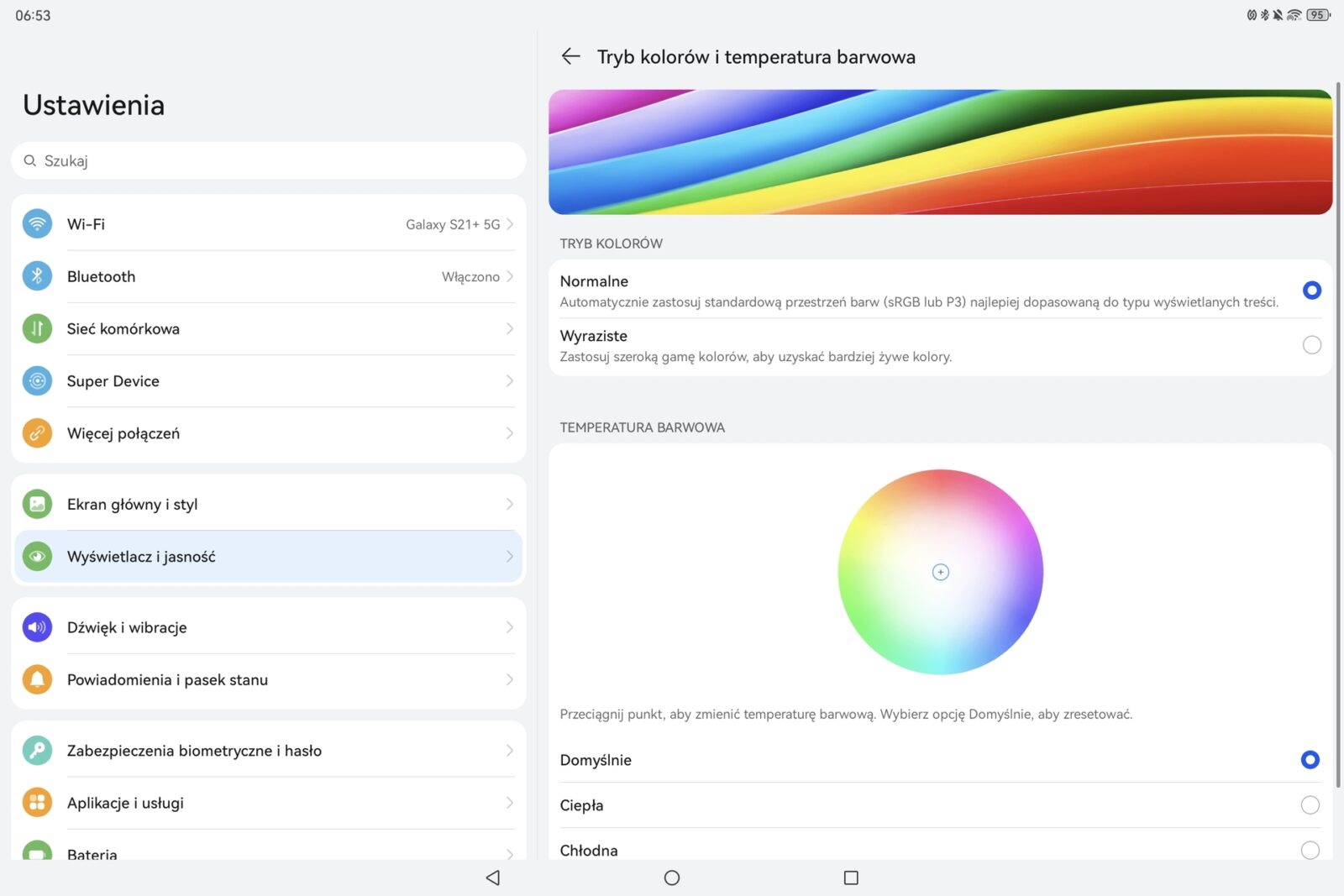Viewport: 1344px width, 896px height.
Task: Open the Wyświetlacz i jasność menu item
Action: coord(269,557)
